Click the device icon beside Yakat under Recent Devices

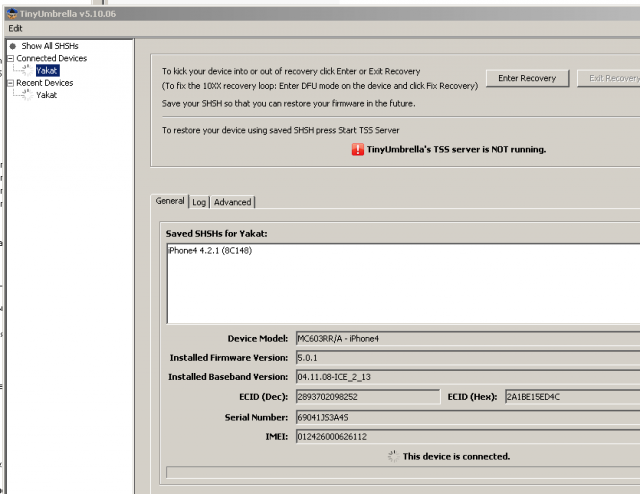[x=27, y=95]
